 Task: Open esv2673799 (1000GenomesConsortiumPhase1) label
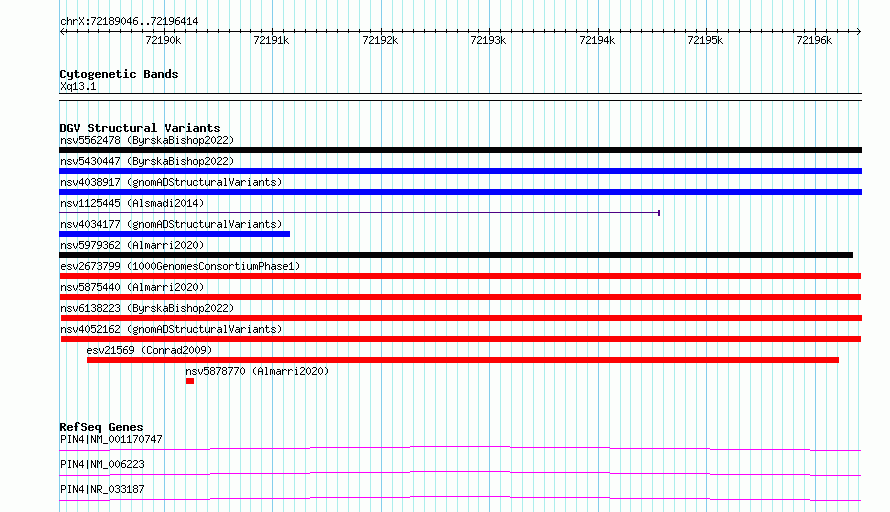(x=180, y=266)
